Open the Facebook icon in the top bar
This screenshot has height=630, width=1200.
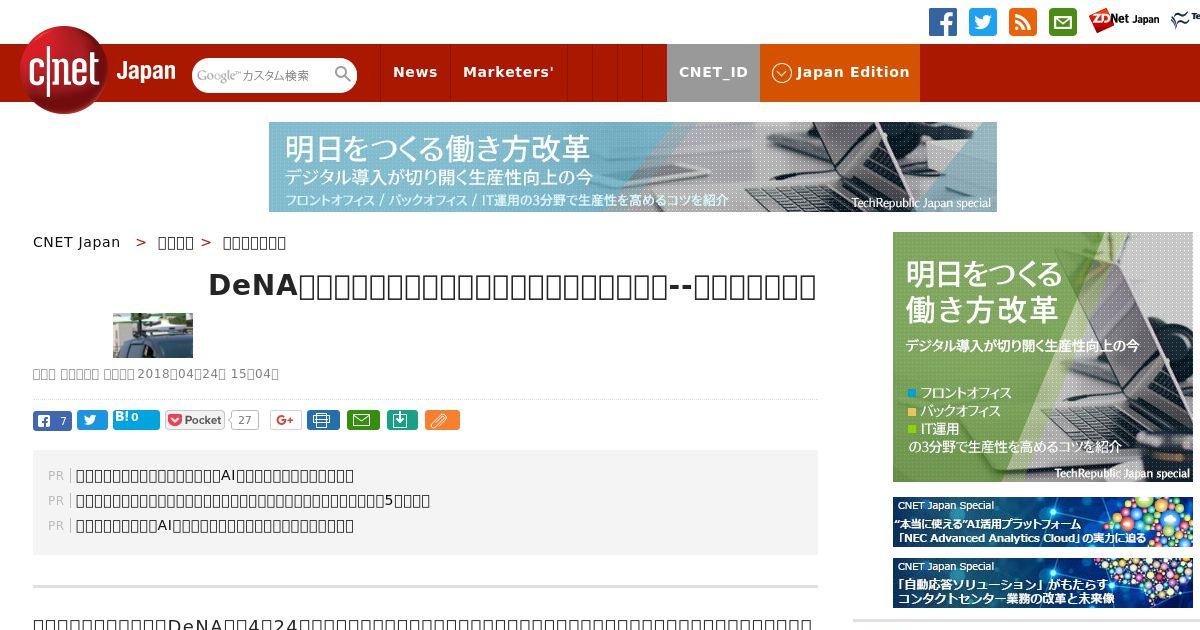(x=943, y=22)
